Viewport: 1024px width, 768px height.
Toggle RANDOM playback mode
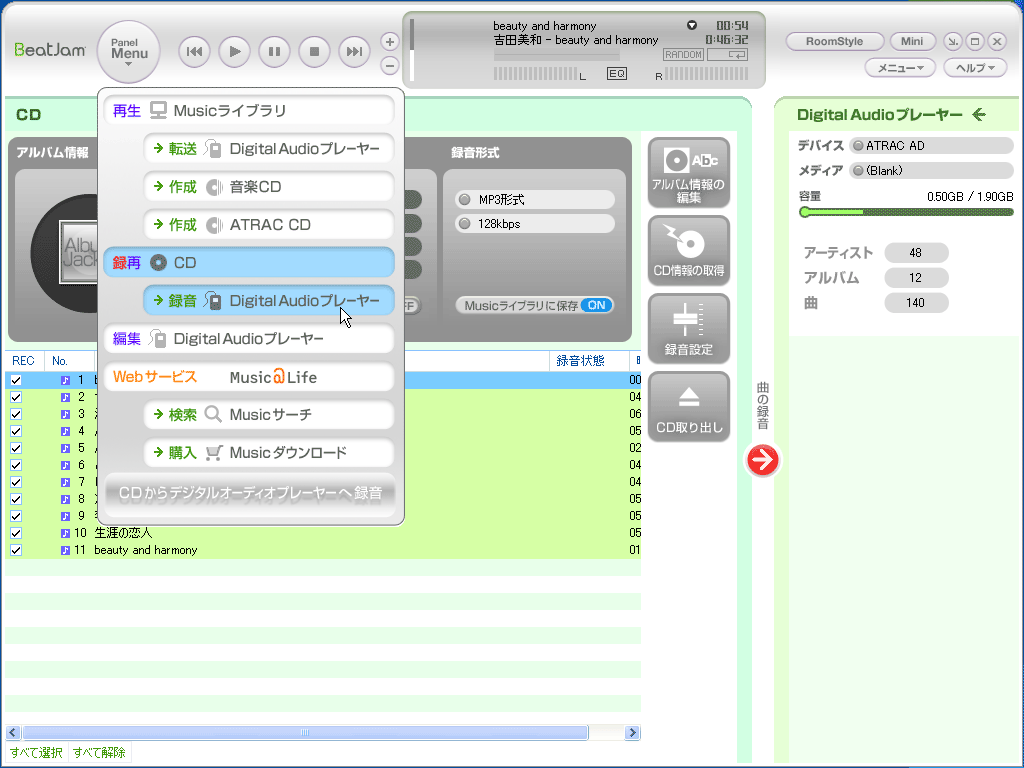683,55
